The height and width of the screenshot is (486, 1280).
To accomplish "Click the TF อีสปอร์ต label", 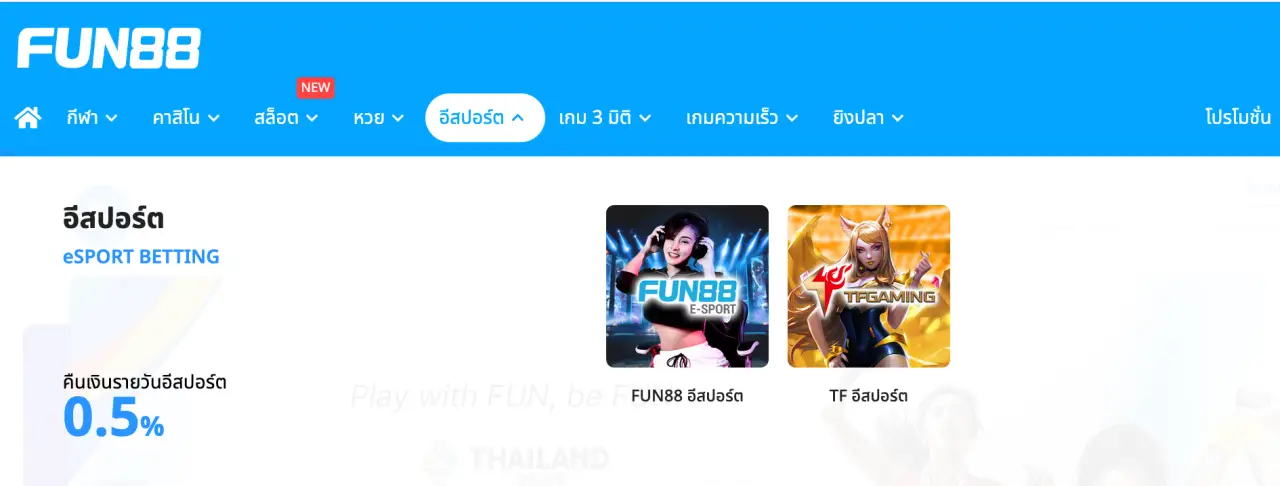I will (869, 396).
